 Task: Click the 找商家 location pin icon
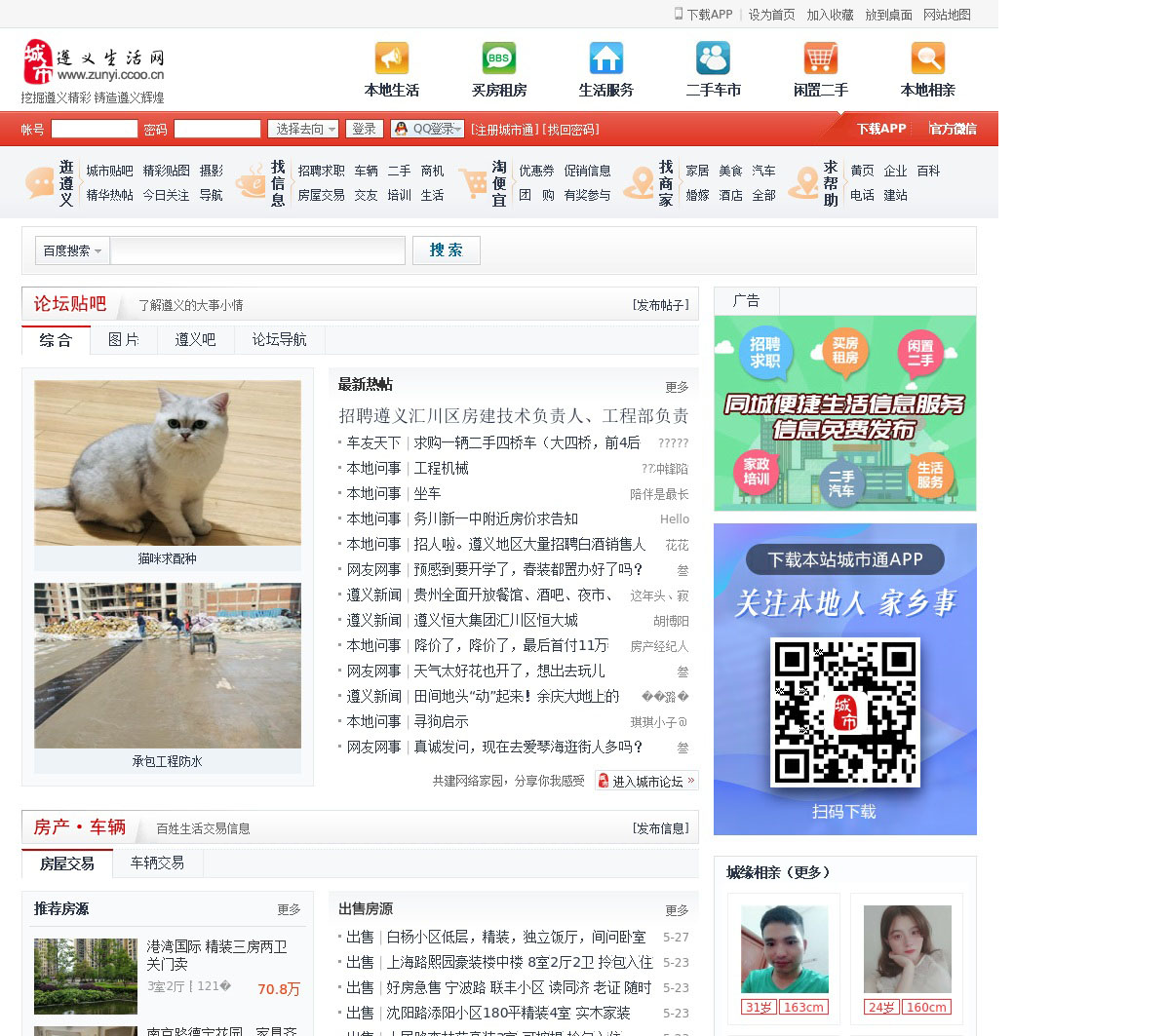point(640,183)
